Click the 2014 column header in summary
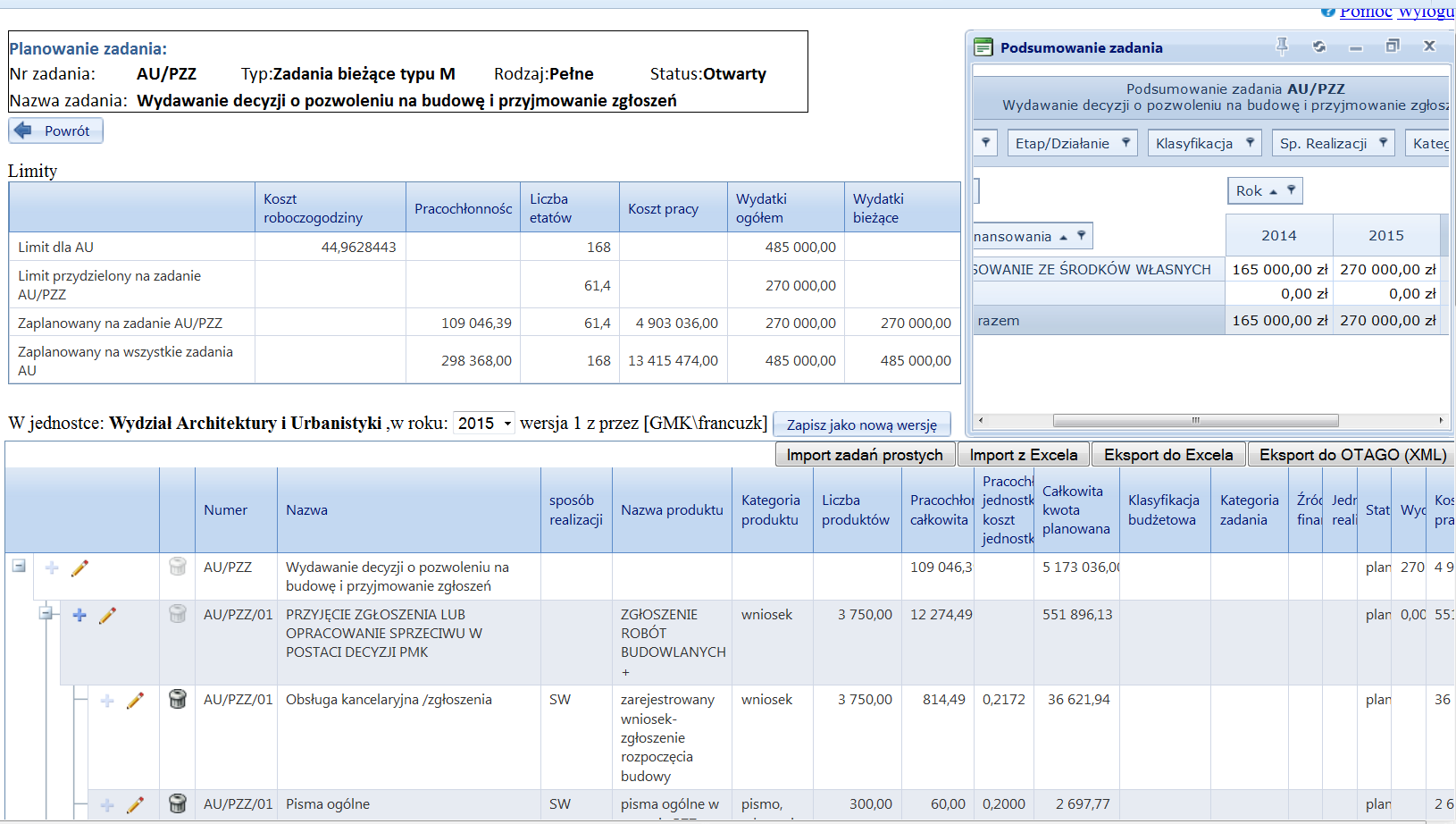 point(1278,235)
